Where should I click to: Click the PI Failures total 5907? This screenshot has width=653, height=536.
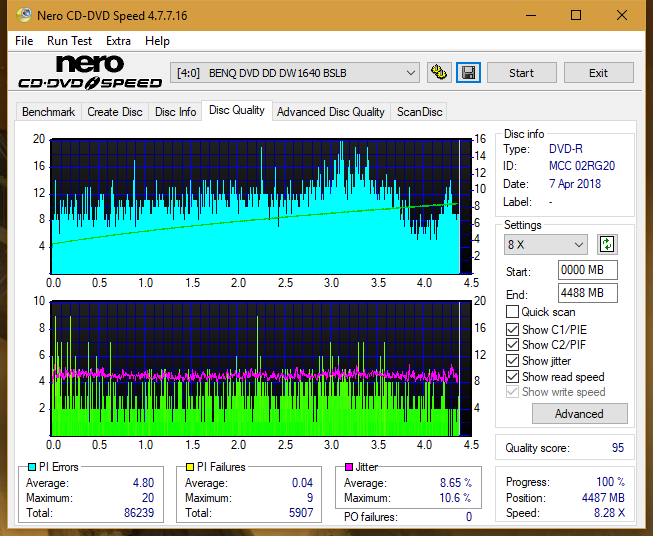point(301,513)
